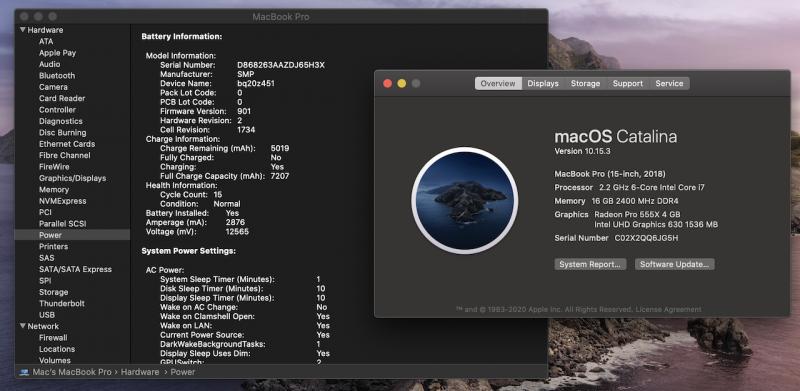Viewport: 800px width, 391px height.
Task: Switch to the Overview tab
Action: pos(498,83)
